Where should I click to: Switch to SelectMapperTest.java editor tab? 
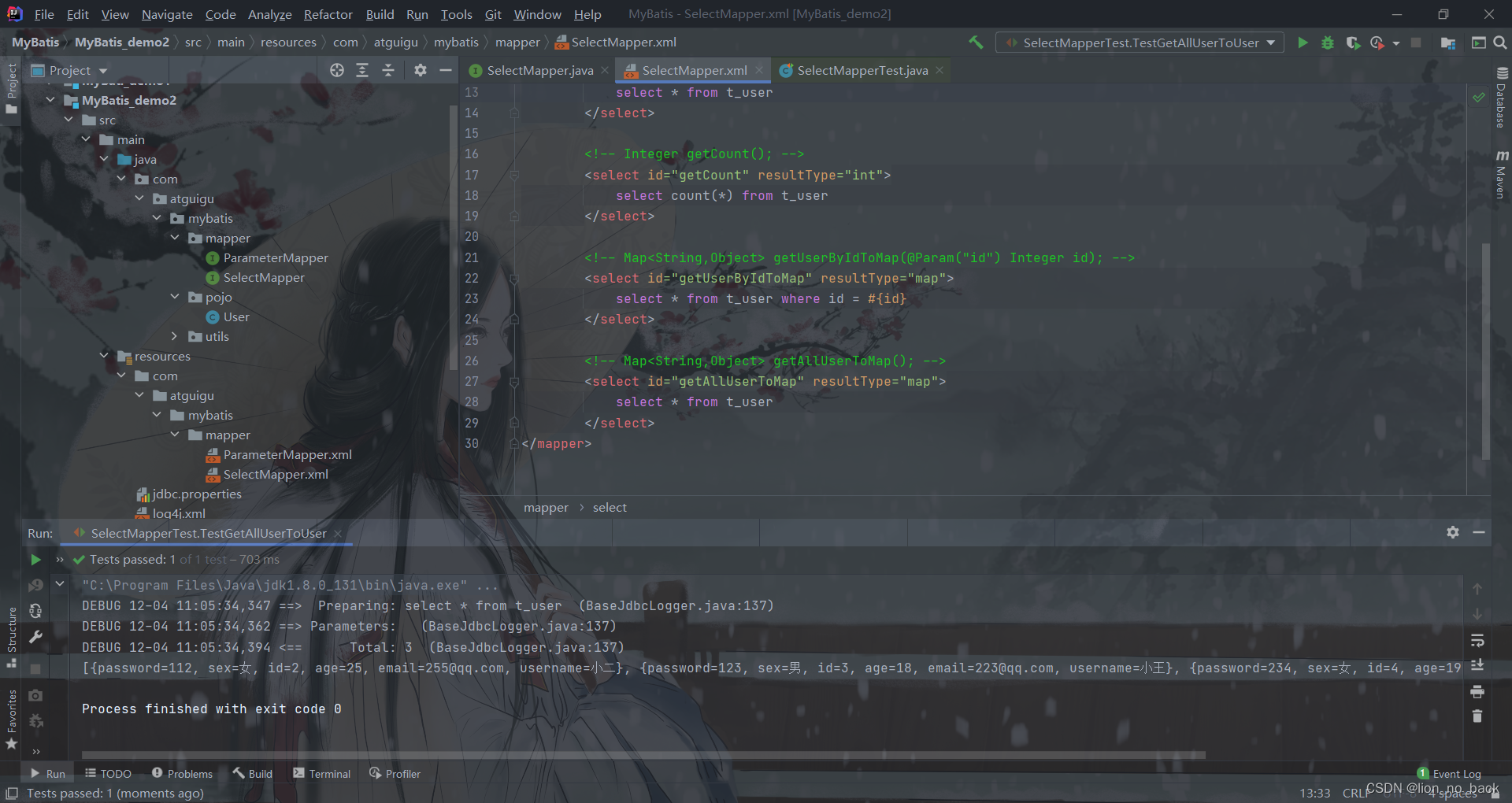862,70
